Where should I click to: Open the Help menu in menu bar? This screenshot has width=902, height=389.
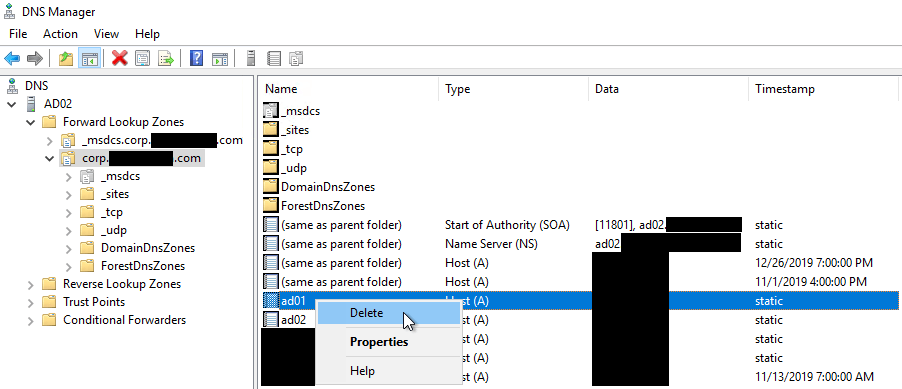(147, 34)
